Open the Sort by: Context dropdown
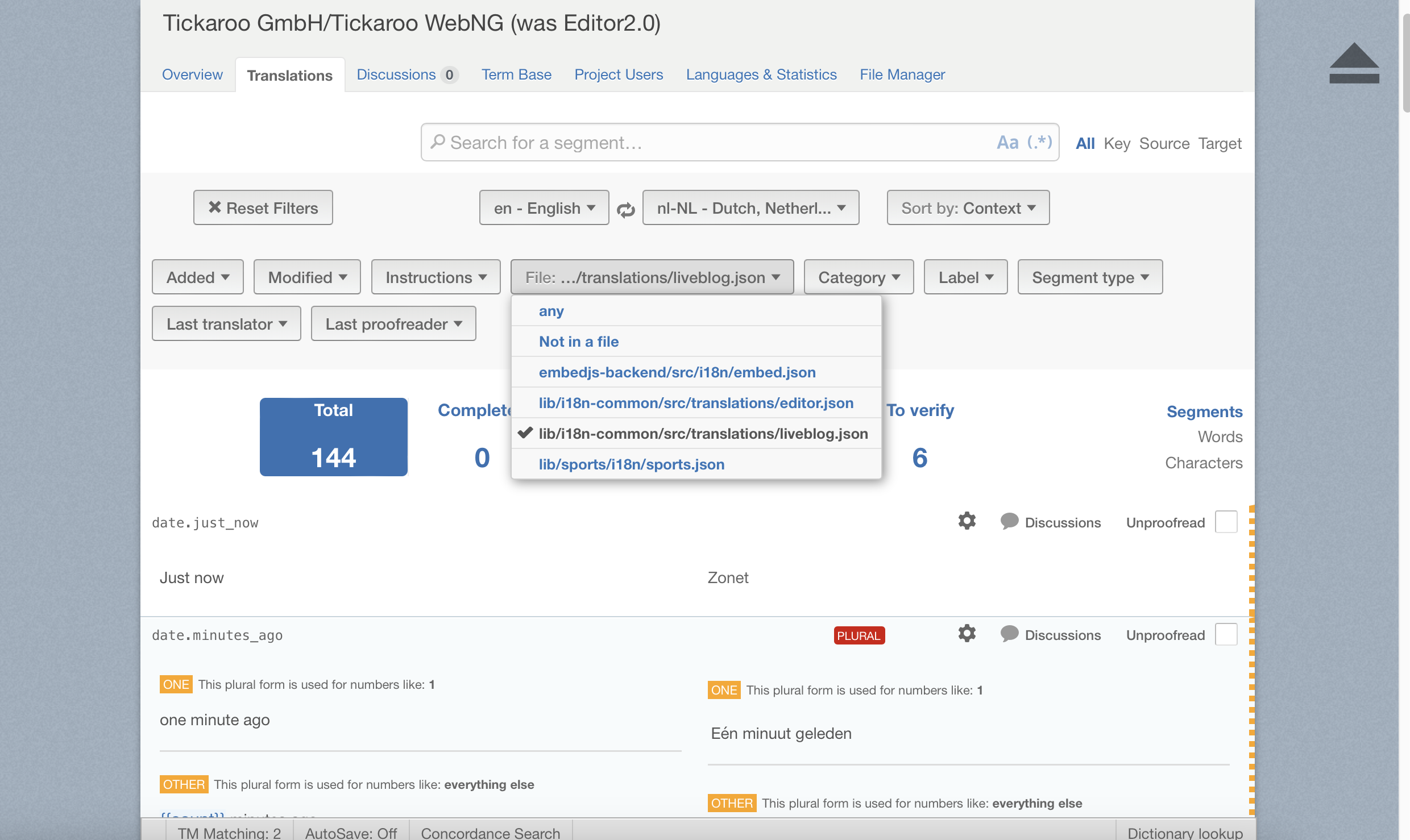The image size is (1410, 840). 968,208
